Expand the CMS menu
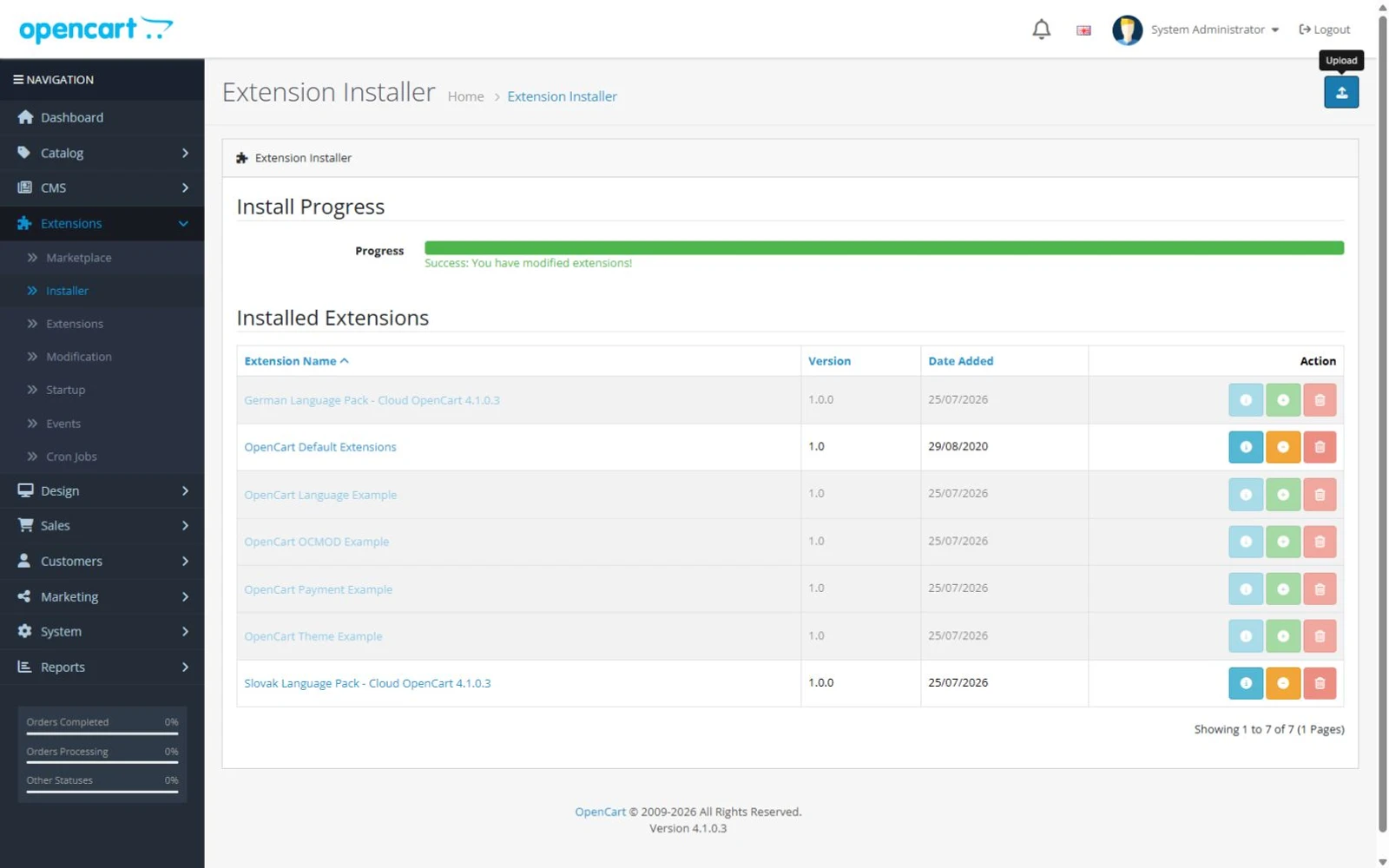Screen dimensions: 1389x868 (102, 187)
